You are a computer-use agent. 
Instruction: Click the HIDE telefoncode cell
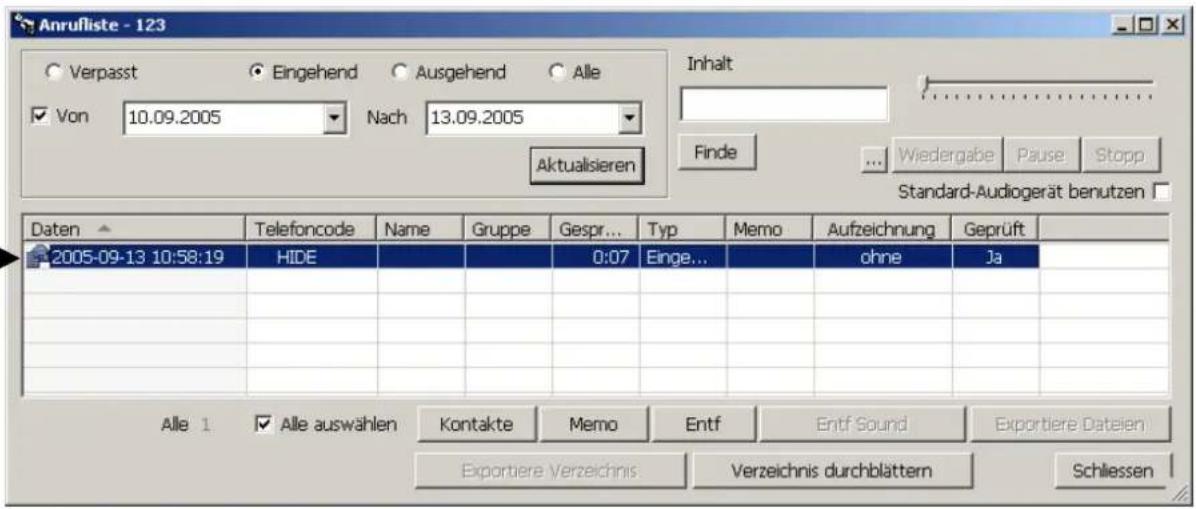click(x=312, y=257)
